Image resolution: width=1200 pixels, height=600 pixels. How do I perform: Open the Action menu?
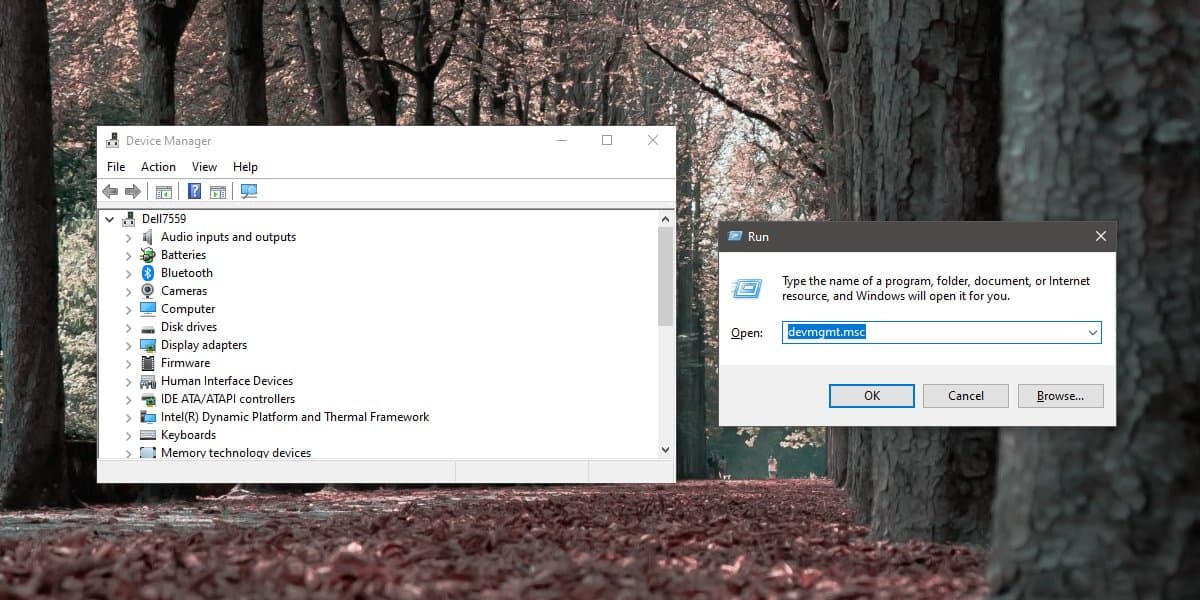pos(158,167)
